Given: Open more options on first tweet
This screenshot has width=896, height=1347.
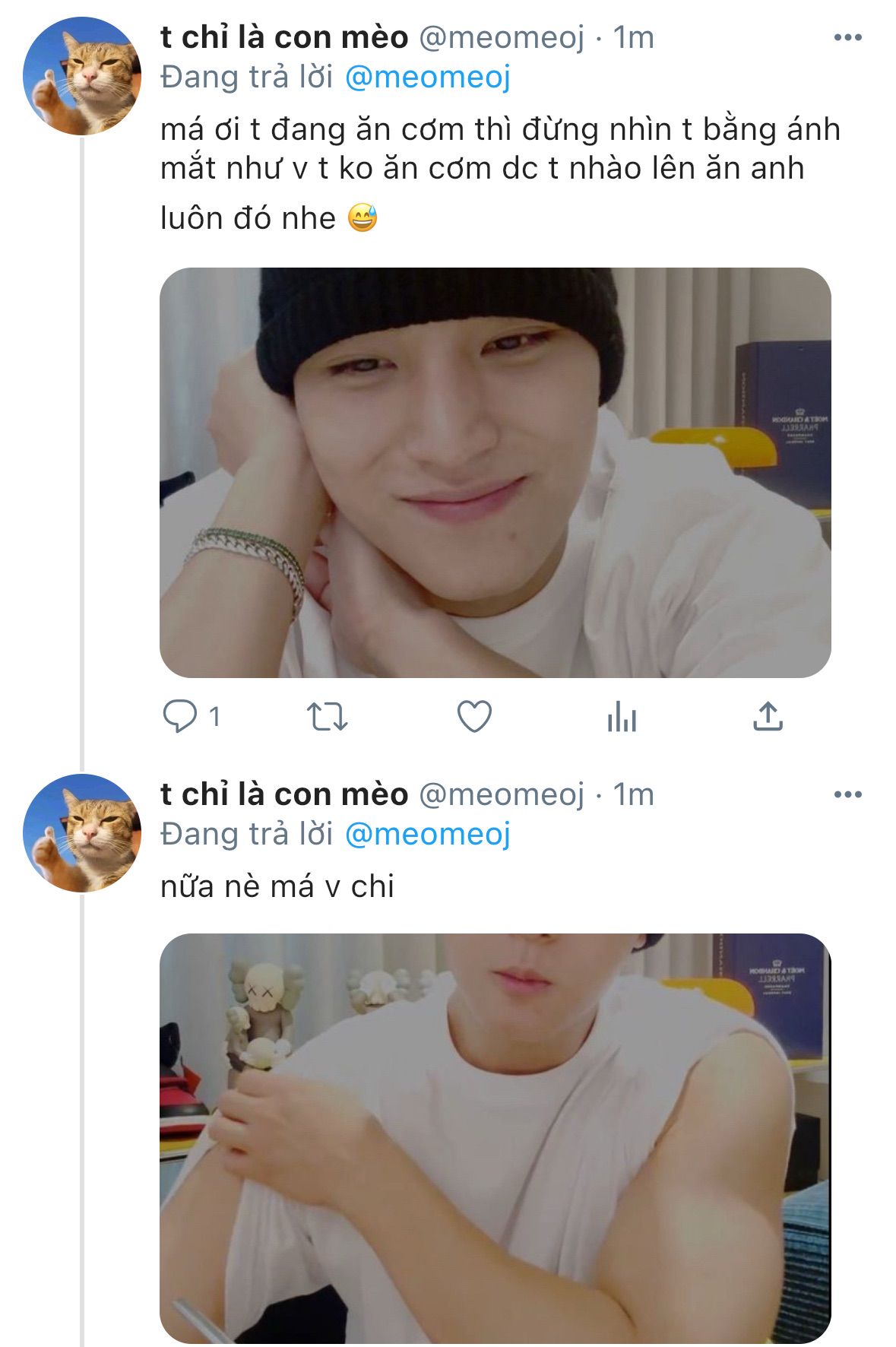Looking at the screenshot, I should point(847,37).
